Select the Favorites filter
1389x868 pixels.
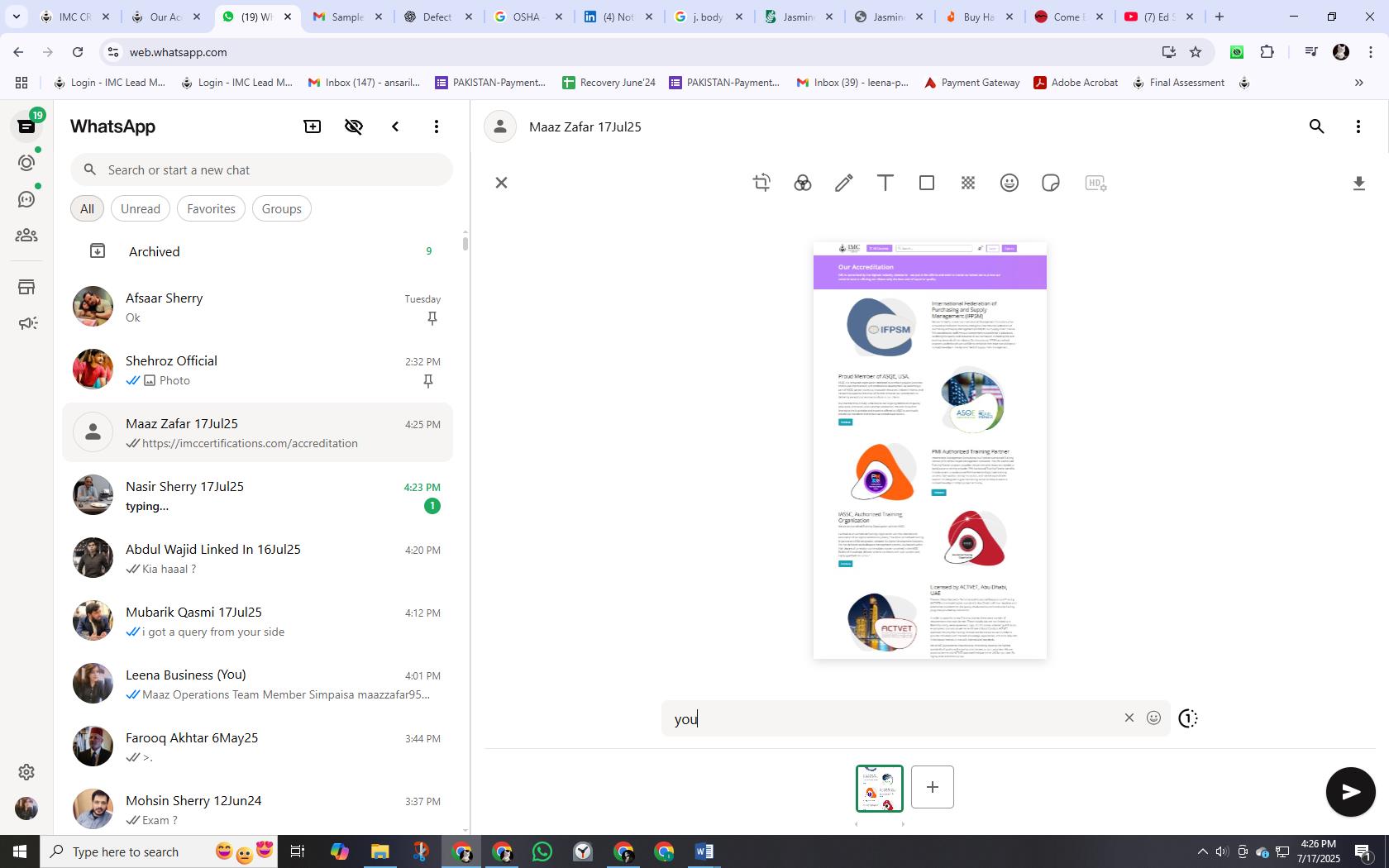[211, 208]
